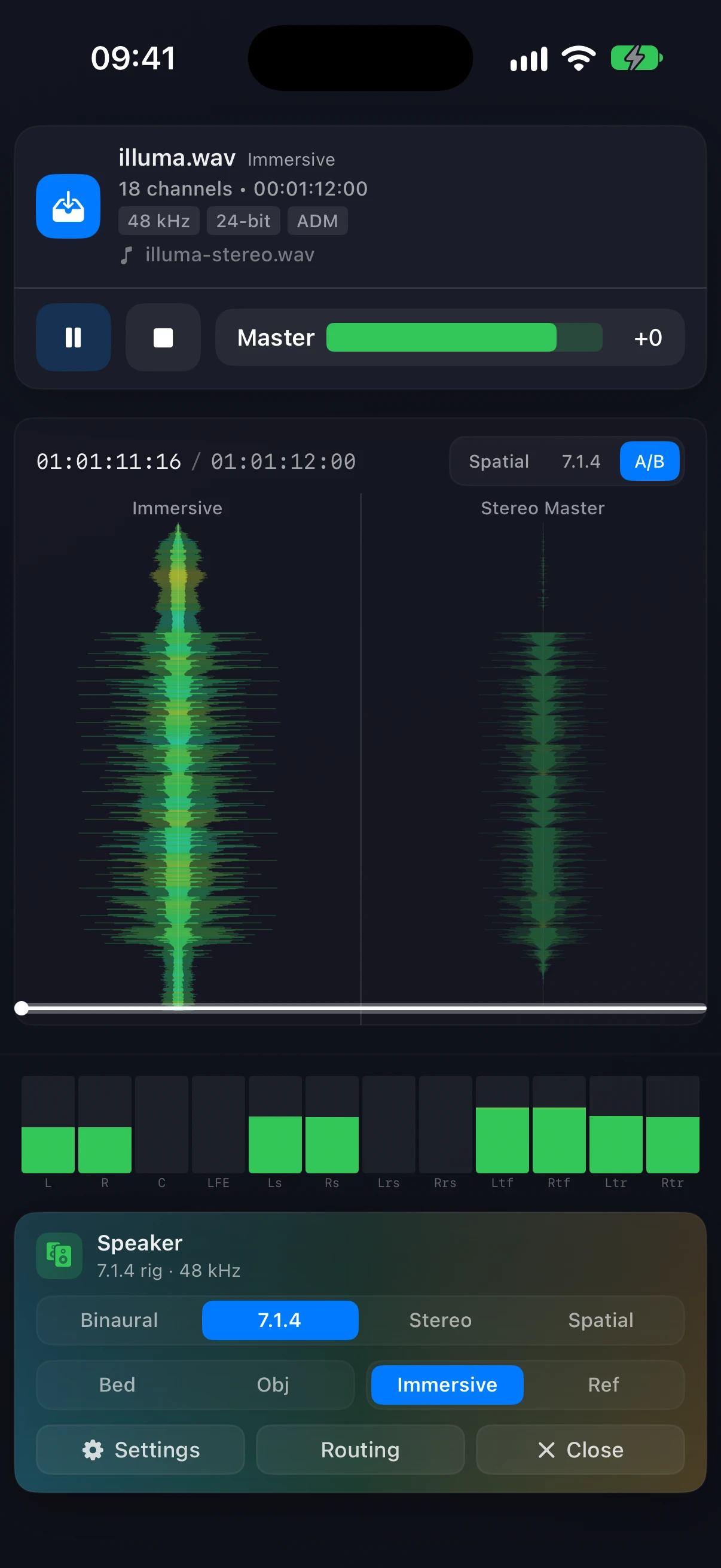Tap the Wi-Fi status icon
The image size is (721, 1568).
click(579, 59)
